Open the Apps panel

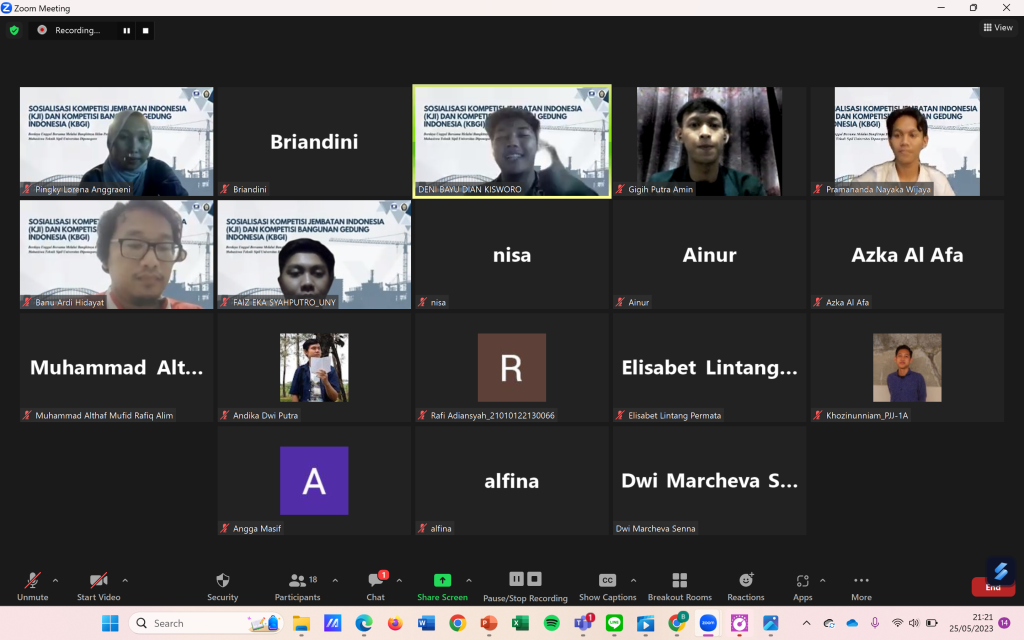click(803, 585)
